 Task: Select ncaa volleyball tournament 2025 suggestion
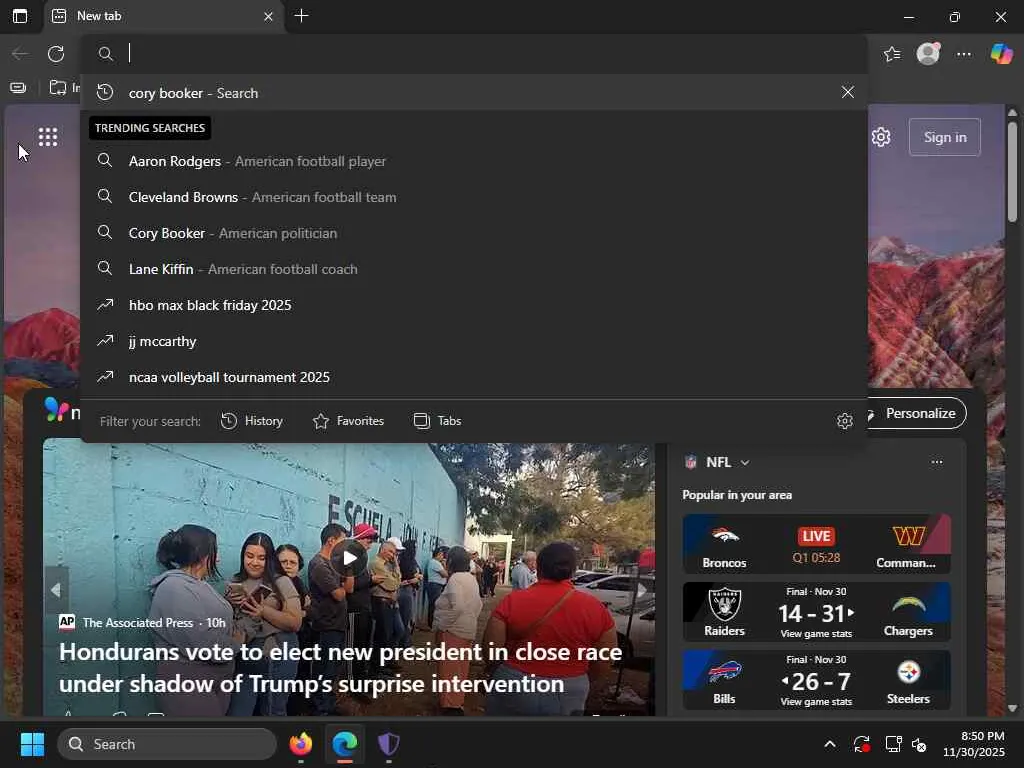(x=474, y=377)
